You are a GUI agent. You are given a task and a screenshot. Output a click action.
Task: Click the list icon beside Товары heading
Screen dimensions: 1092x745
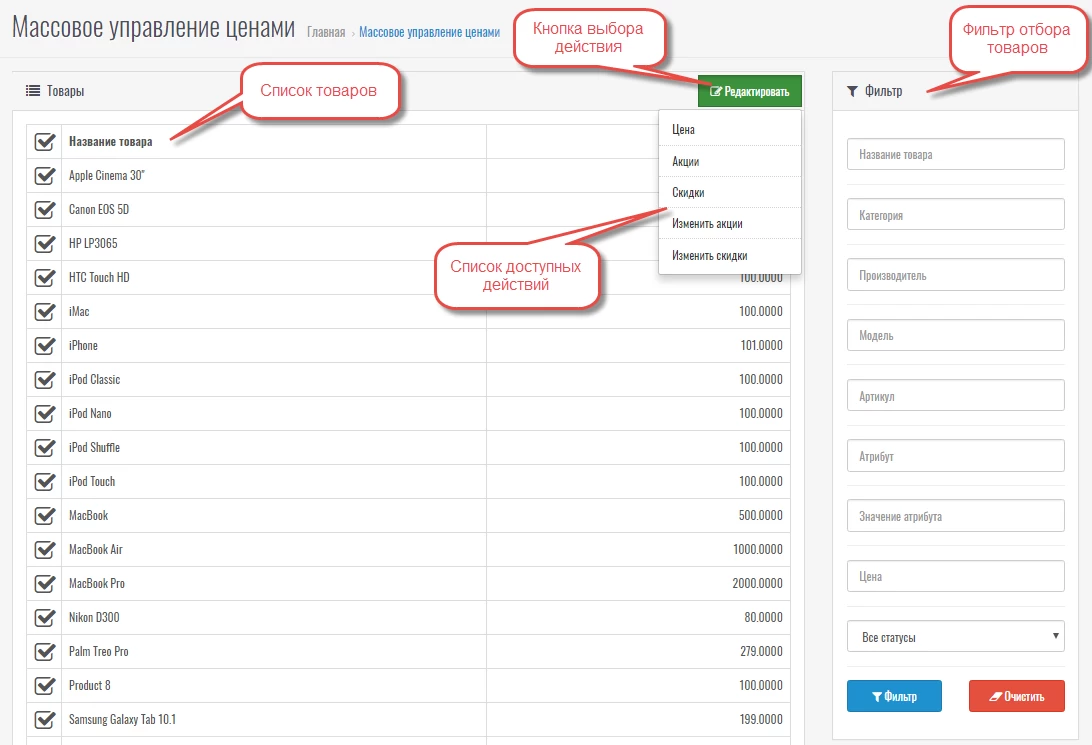[x=32, y=91]
